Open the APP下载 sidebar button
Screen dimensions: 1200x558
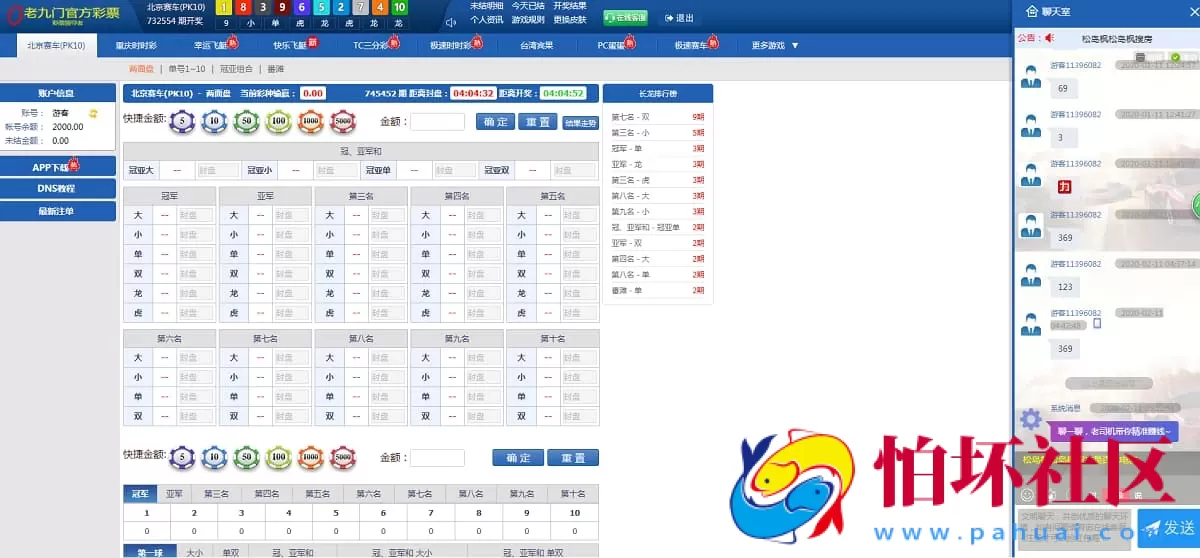pos(57,167)
